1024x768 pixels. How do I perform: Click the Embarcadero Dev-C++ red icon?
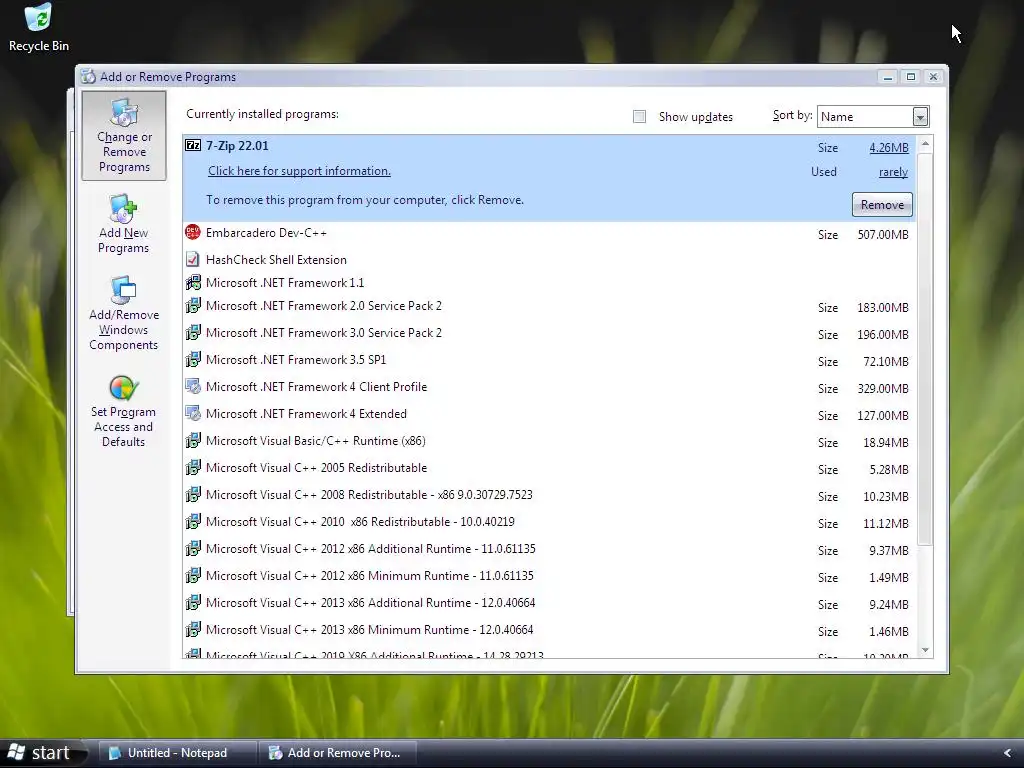click(193, 232)
